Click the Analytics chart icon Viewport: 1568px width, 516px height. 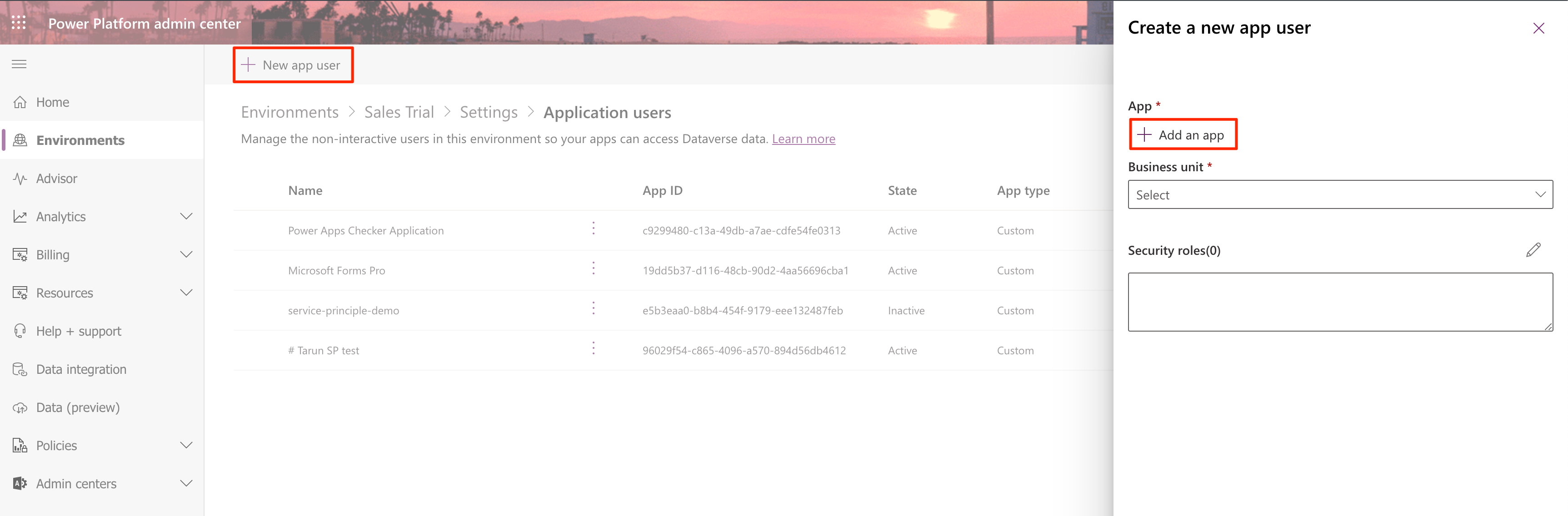coord(20,217)
